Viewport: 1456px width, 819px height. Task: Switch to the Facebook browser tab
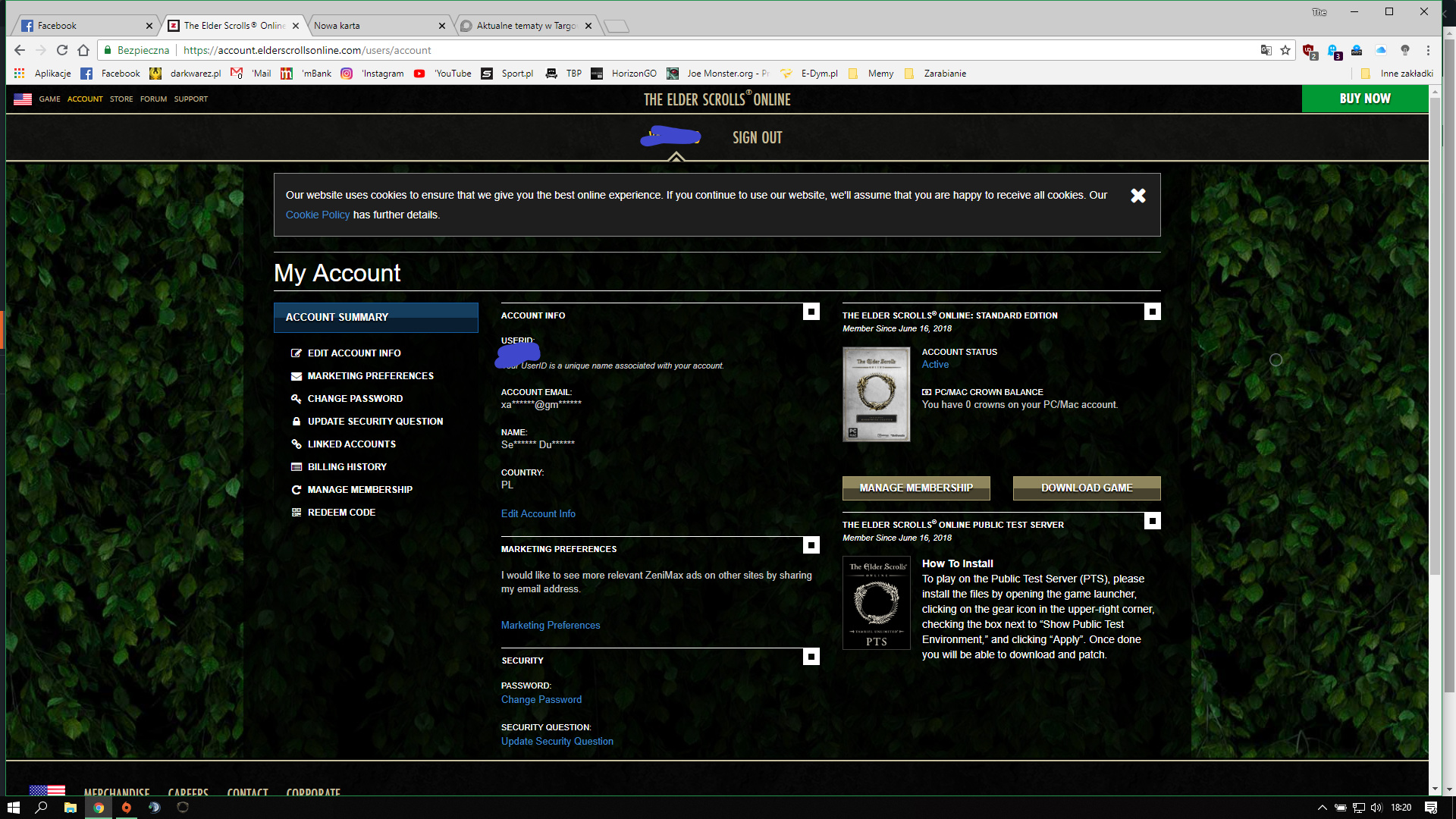coord(83,26)
